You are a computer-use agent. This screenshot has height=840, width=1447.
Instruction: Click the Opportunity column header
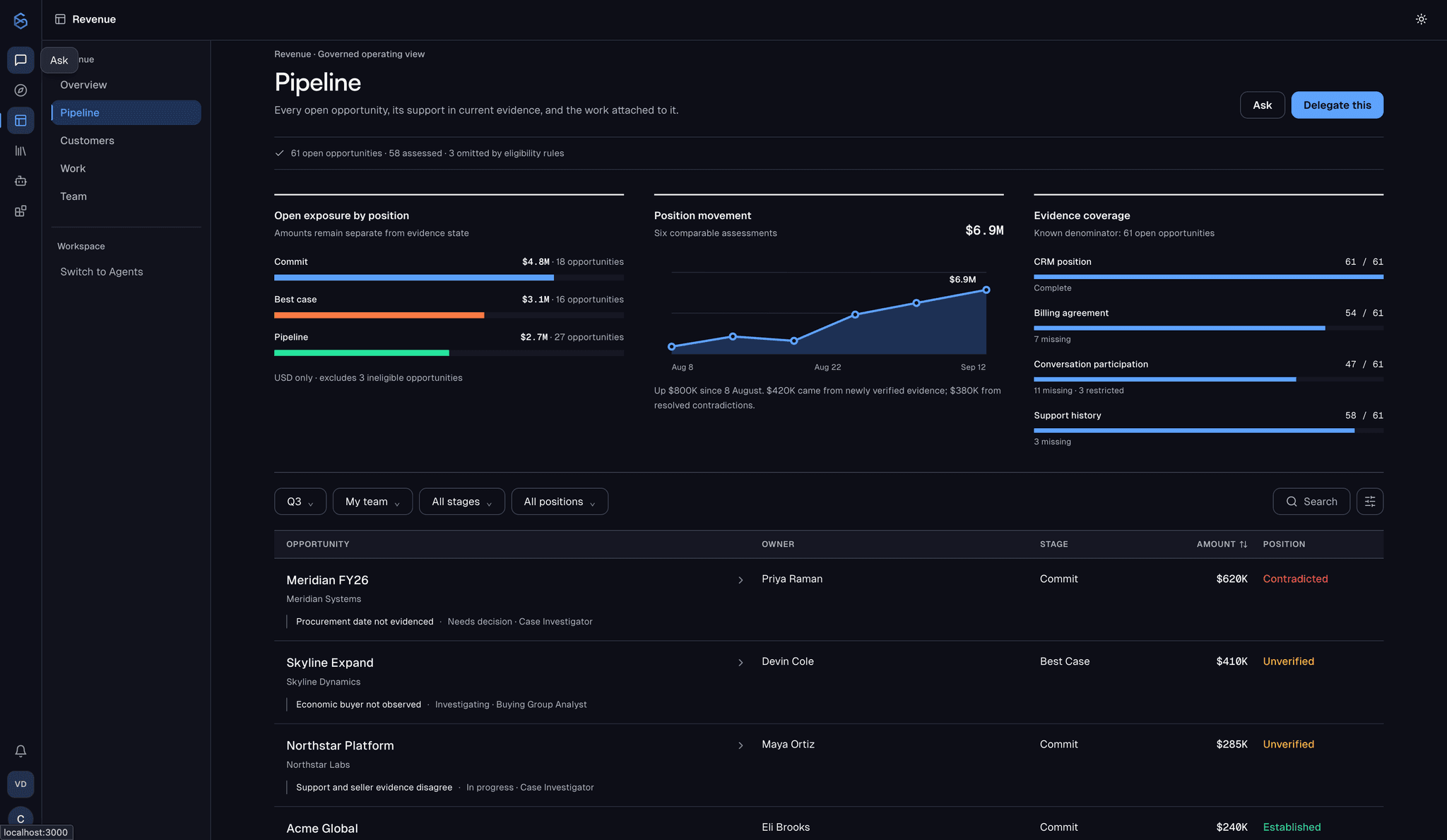pos(318,544)
